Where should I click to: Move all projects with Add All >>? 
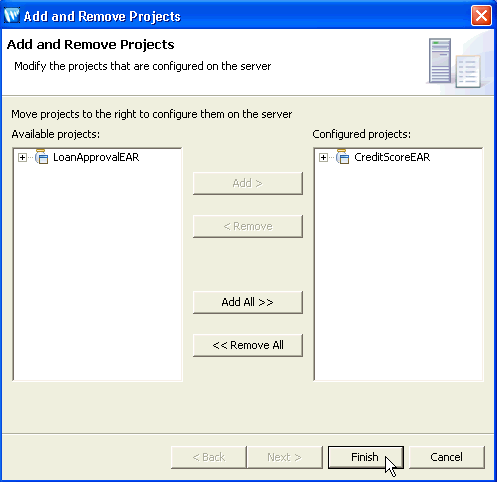[x=248, y=302]
